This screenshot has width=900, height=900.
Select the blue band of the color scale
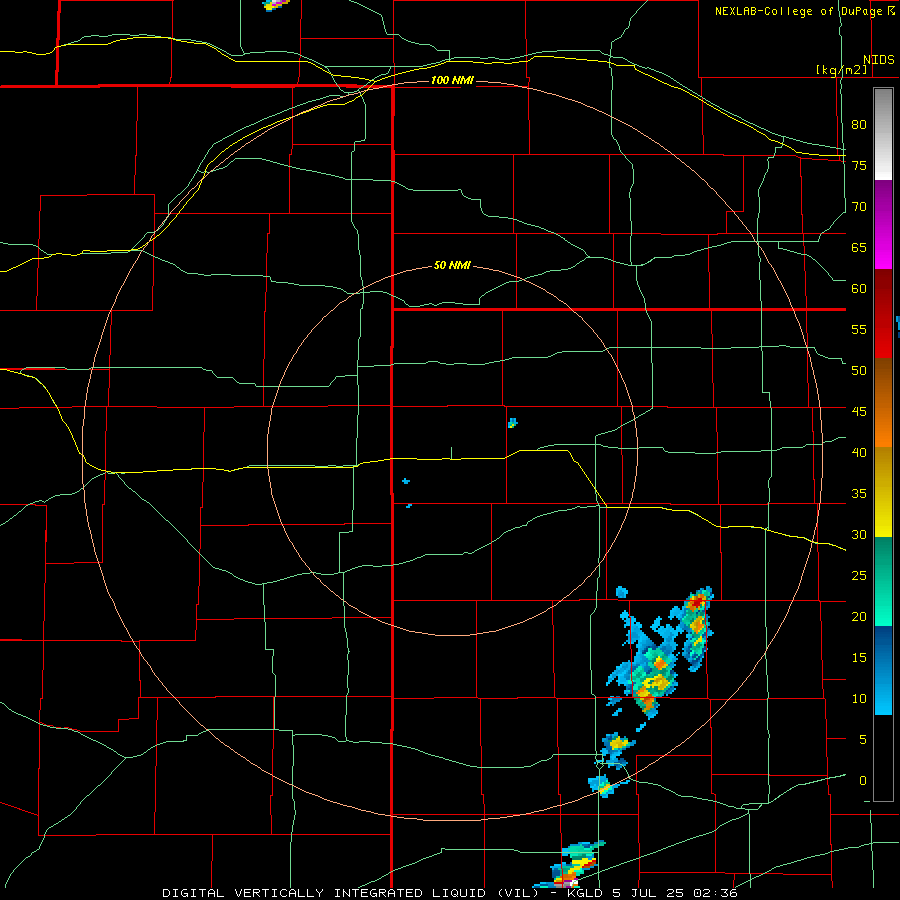(883, 670)
